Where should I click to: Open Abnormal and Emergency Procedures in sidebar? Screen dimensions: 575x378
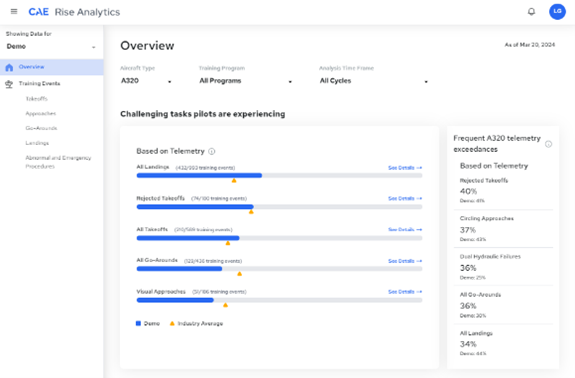coord(58,162)
